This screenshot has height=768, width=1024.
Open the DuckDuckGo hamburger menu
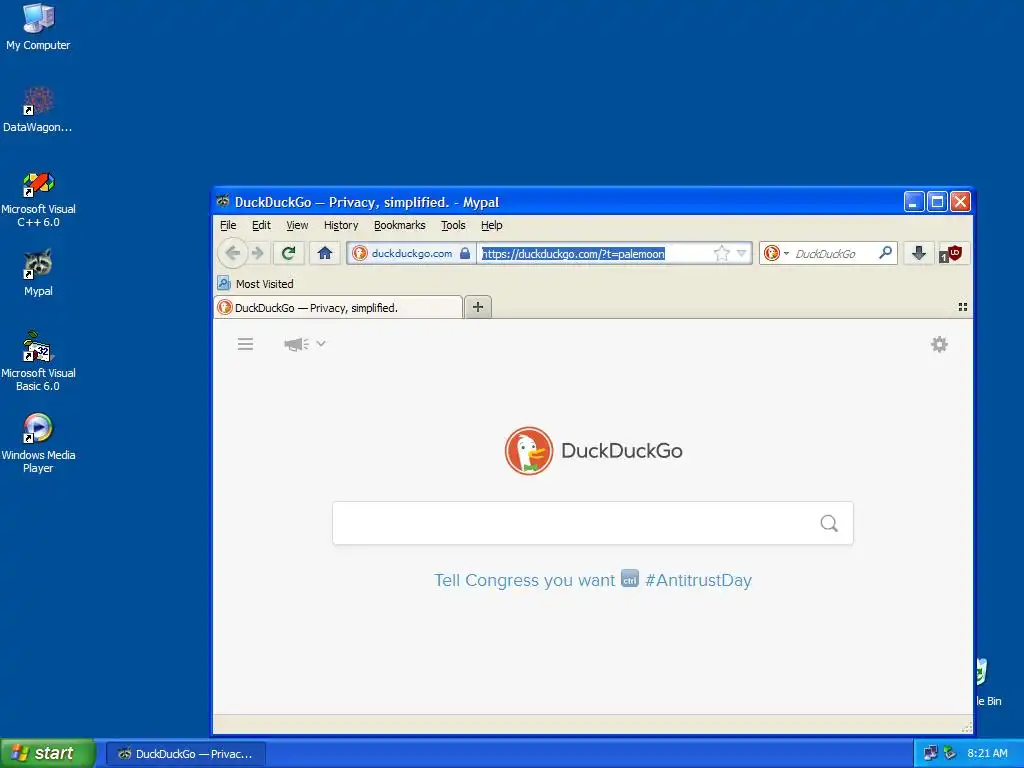(246, 344)
